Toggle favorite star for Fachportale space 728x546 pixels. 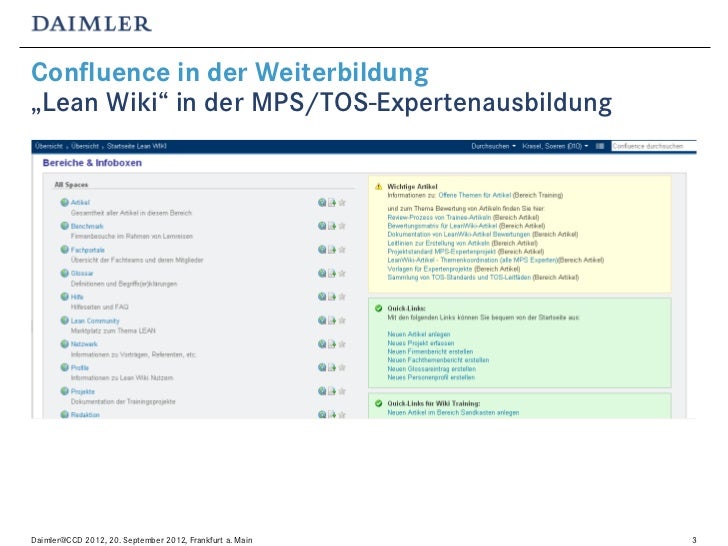pos(342,249)
